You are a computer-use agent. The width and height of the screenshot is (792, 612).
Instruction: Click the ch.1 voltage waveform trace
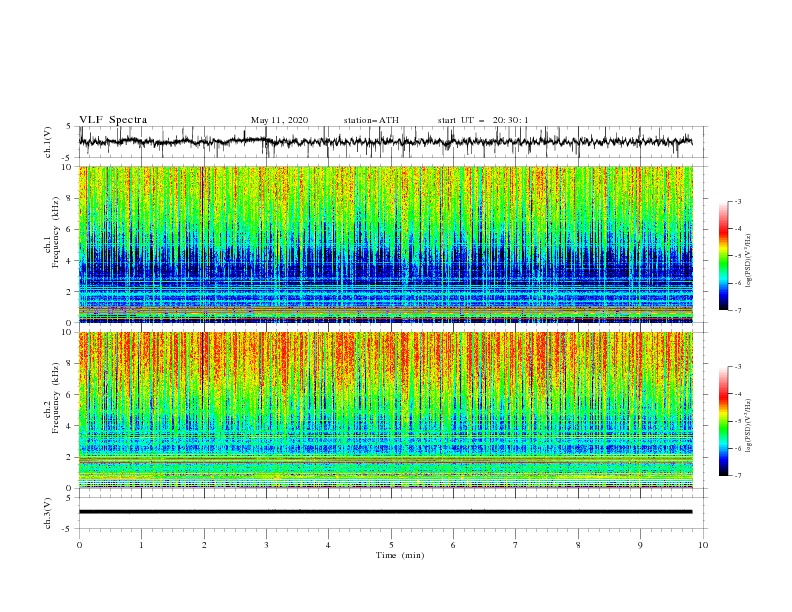point(385,142)
